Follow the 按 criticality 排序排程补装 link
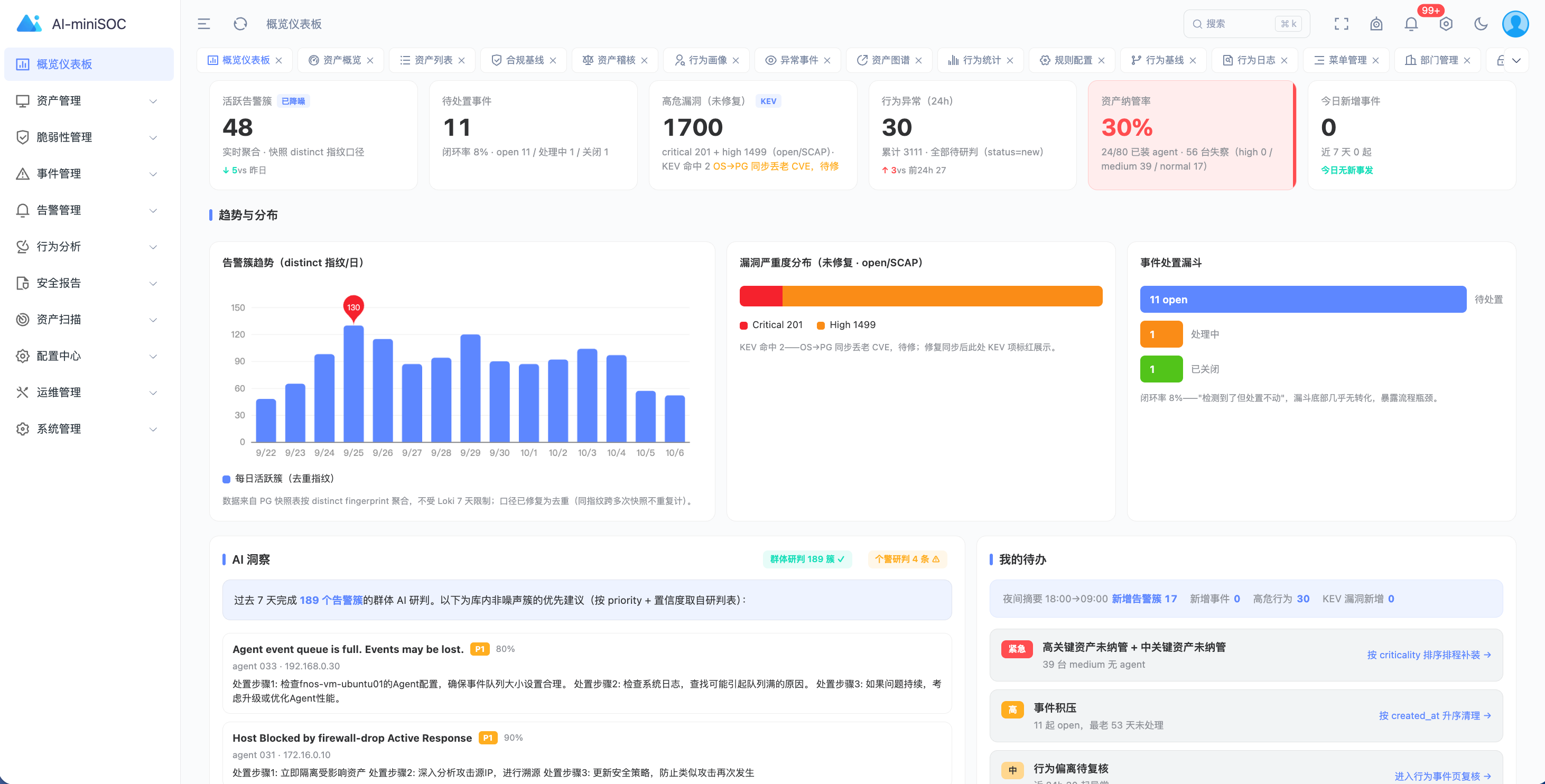This screenshot has width=1545, height=784. pyautogui.click(x=1429, y=655)
